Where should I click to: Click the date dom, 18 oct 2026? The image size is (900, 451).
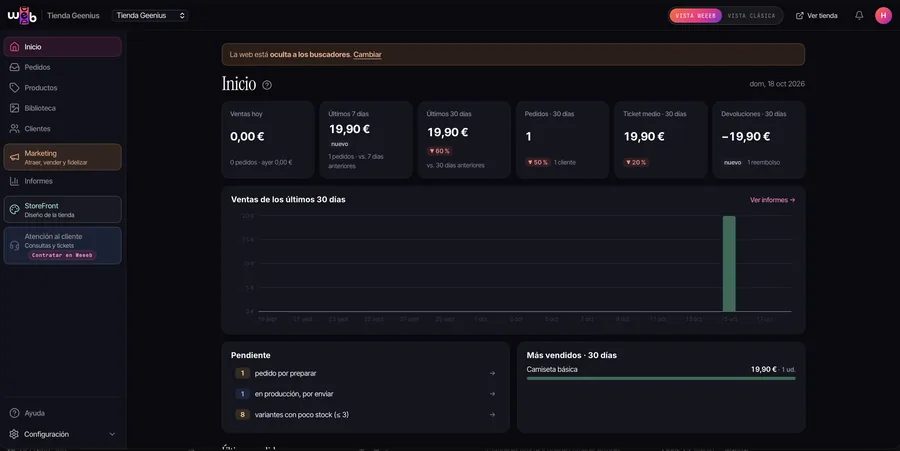[777, 84]
